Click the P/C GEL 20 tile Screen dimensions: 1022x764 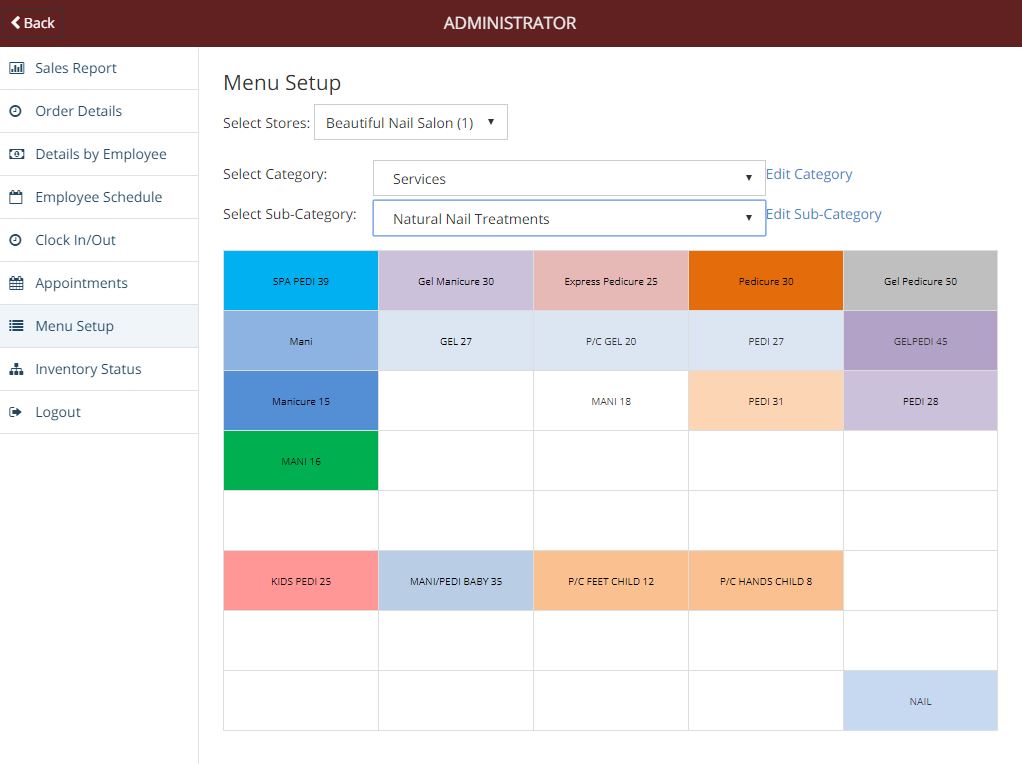pyautogui.click(x=611, y=341)
